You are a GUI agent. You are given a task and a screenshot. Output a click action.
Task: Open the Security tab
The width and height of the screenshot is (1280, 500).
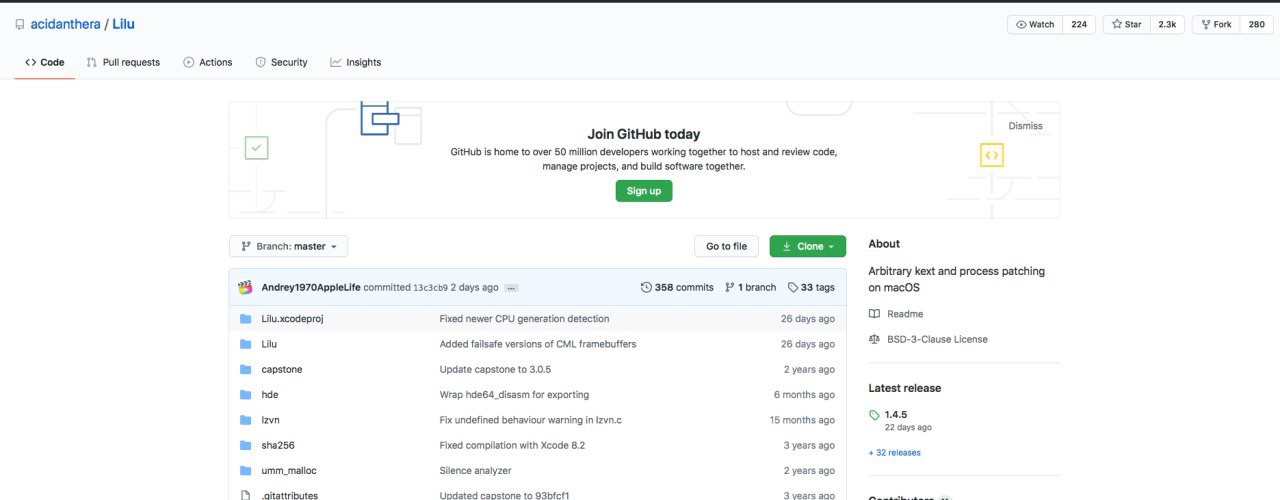[281, 62]
